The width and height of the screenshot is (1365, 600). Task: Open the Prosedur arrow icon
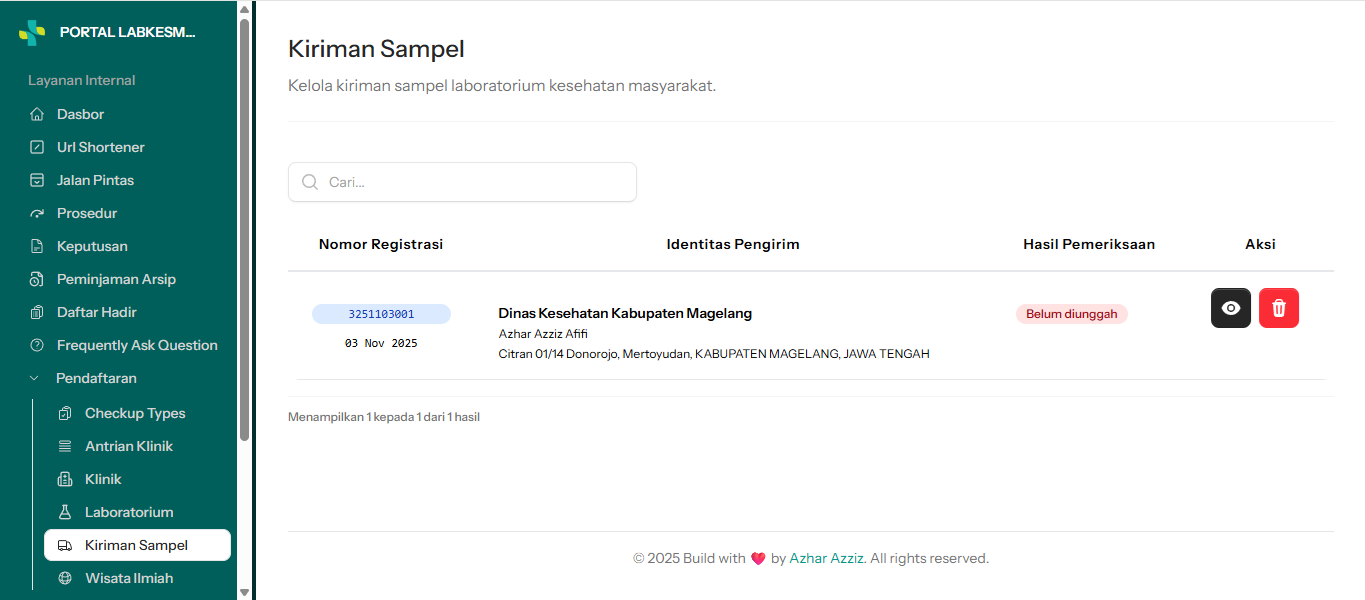pos(37,213)
